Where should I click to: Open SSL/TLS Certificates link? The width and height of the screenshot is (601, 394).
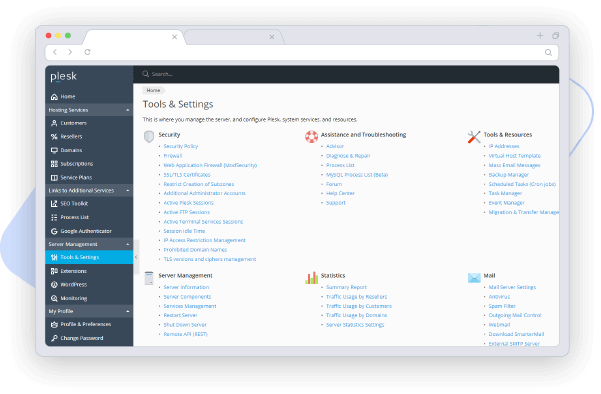[187, 175]
